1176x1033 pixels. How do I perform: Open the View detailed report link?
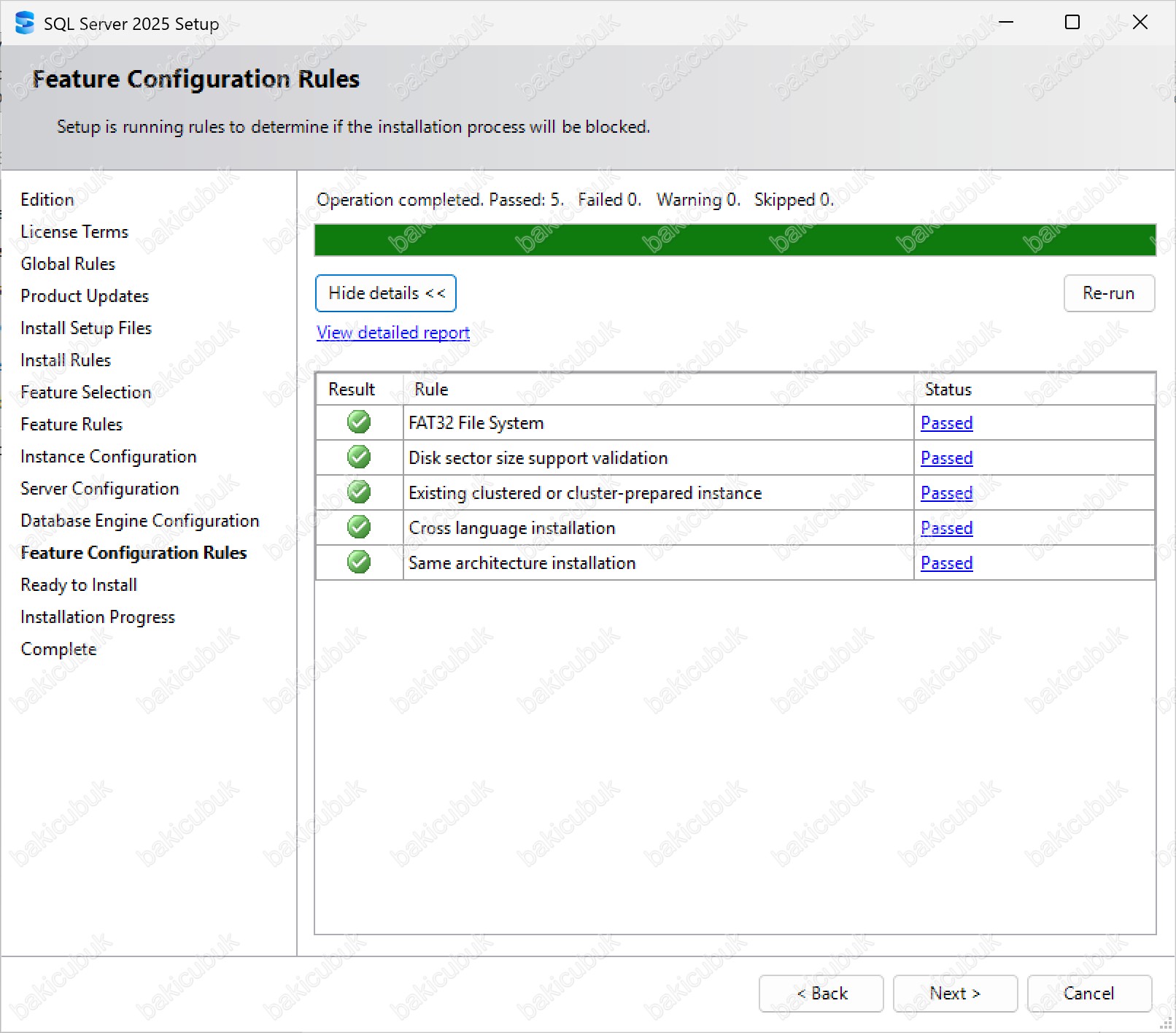(x=393, y=333)
